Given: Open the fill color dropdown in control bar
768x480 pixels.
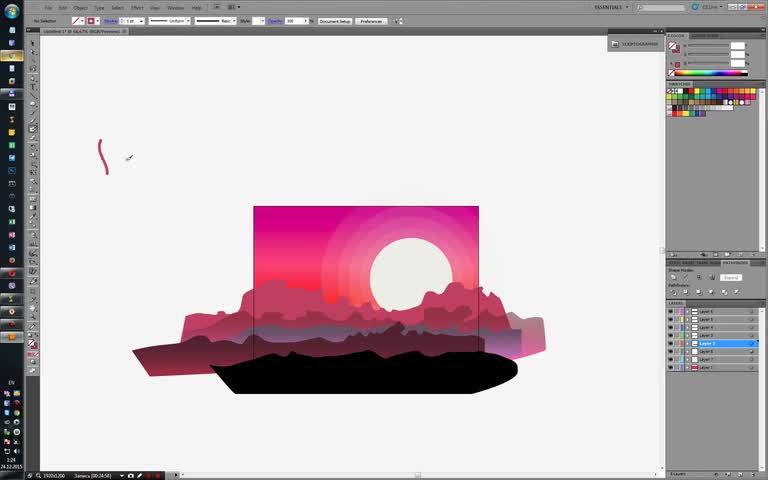Looking at the screenshot, I should 82,21.
